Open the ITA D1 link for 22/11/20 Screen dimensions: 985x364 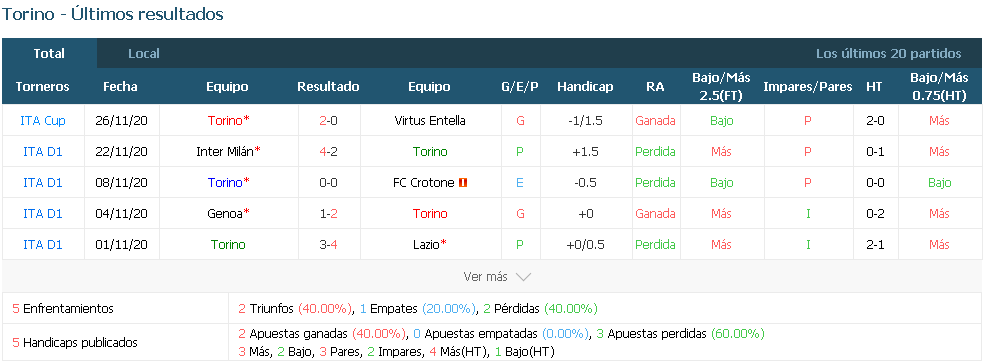pos(43,152)
